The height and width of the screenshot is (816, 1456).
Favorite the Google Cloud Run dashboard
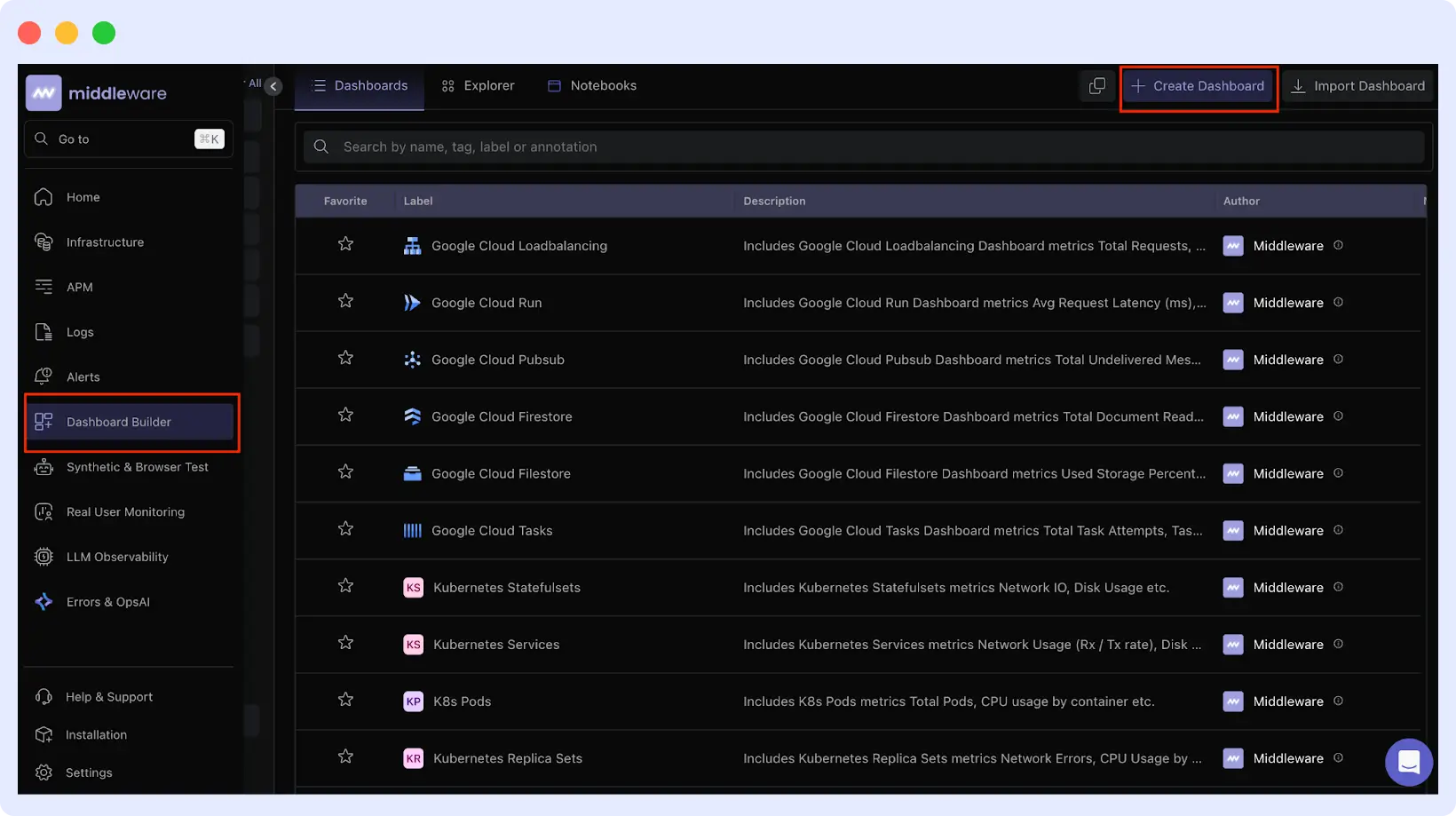click(x=345, y=301)
